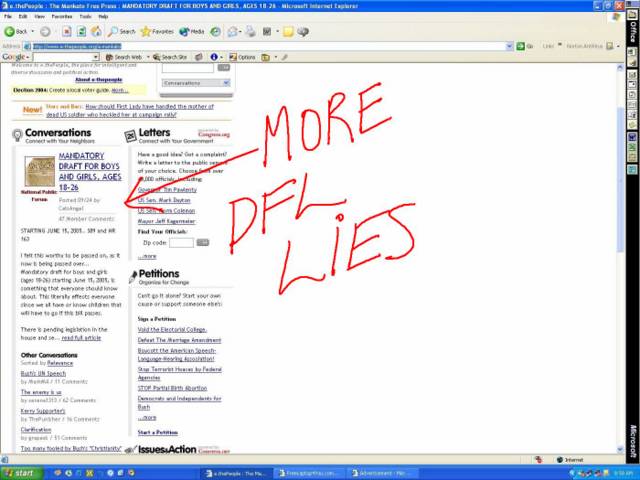Click the grey Forward arrow button
Viewport: 640px width, 480px height.
pyautogui.click(x=45, y=31)
